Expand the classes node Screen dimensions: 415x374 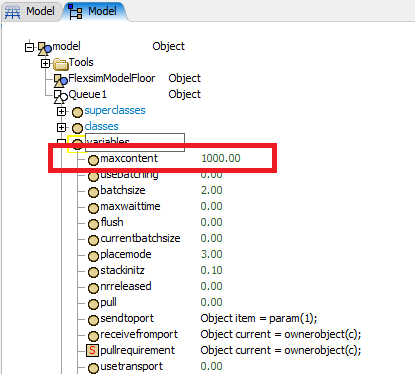[x=61, y=127]
